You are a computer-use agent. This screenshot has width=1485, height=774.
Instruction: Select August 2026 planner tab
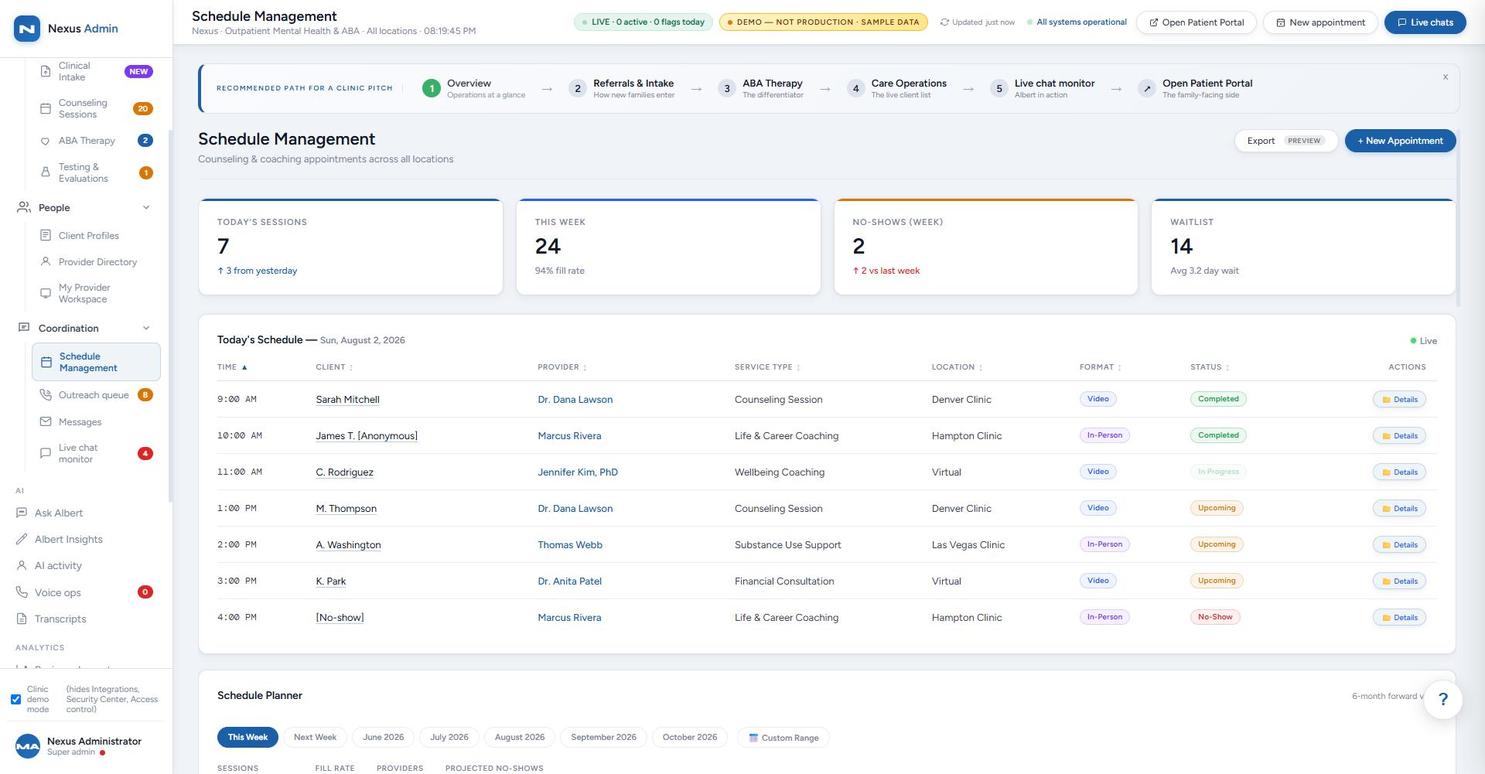(520, 738)
